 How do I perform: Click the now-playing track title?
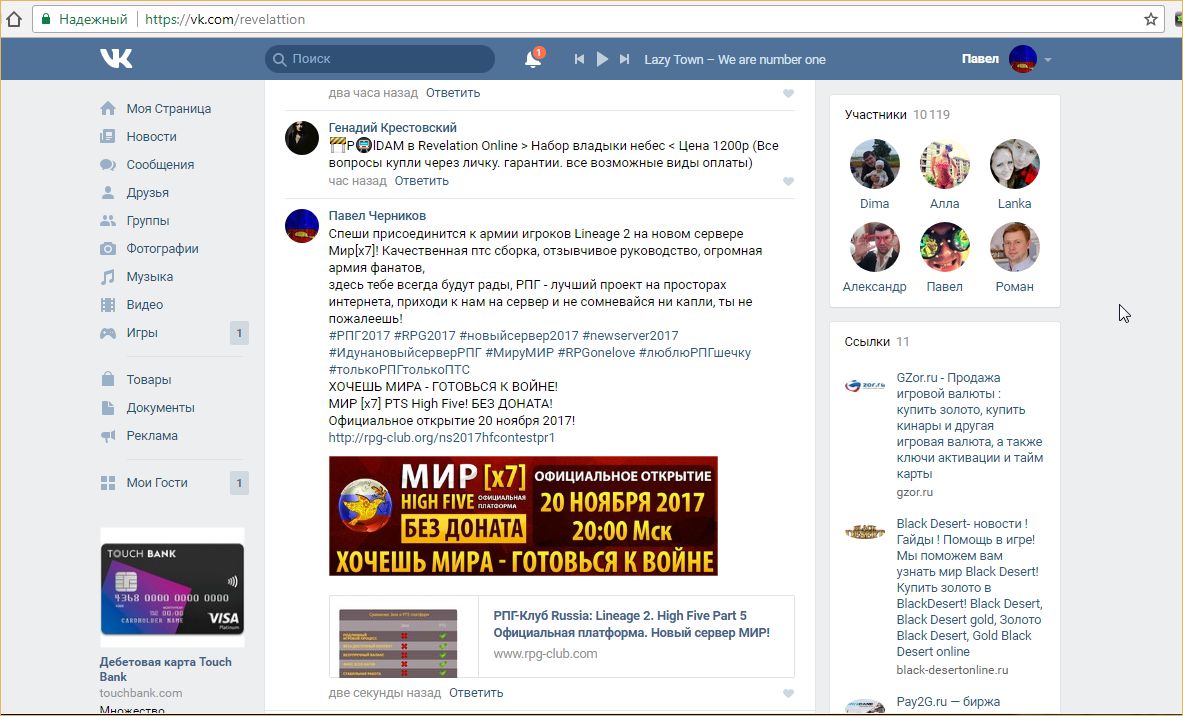pos(735,60)
